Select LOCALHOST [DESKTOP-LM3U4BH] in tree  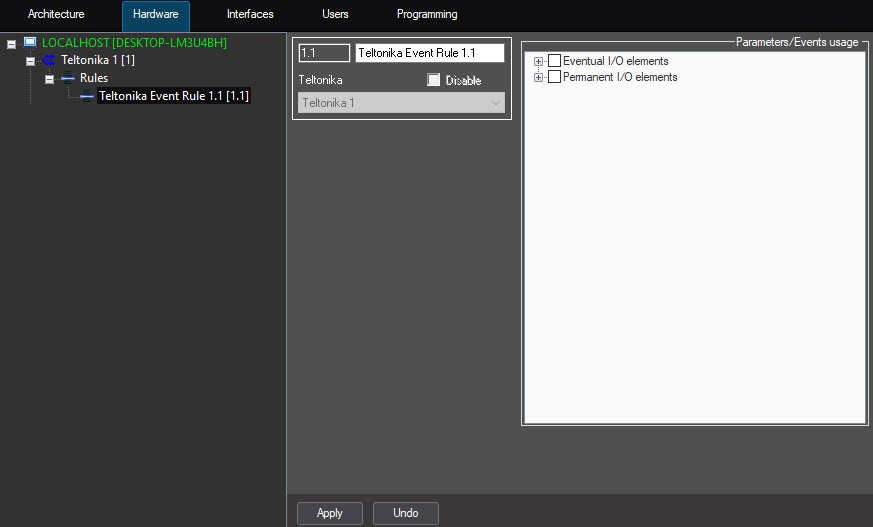coord(134,43)
